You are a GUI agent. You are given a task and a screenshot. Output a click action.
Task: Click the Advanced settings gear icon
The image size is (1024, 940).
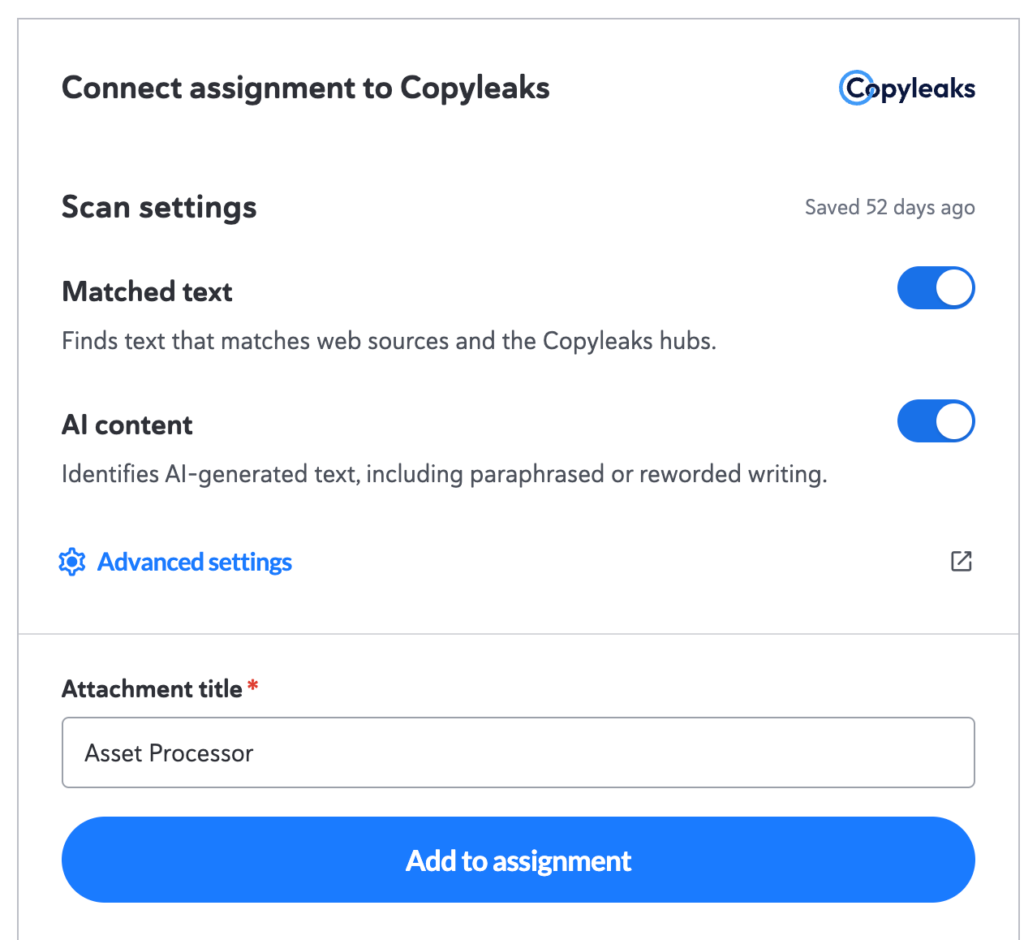point(72,562)
